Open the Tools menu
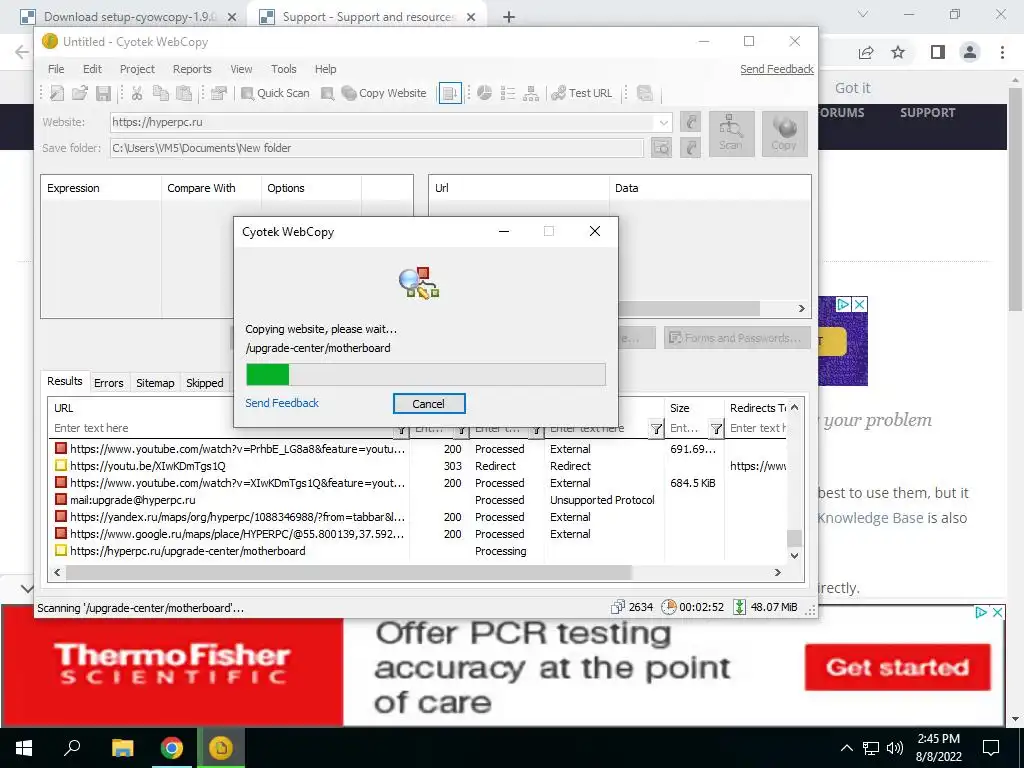Viewport: 1024px width, 768px height. click(283, 69)
